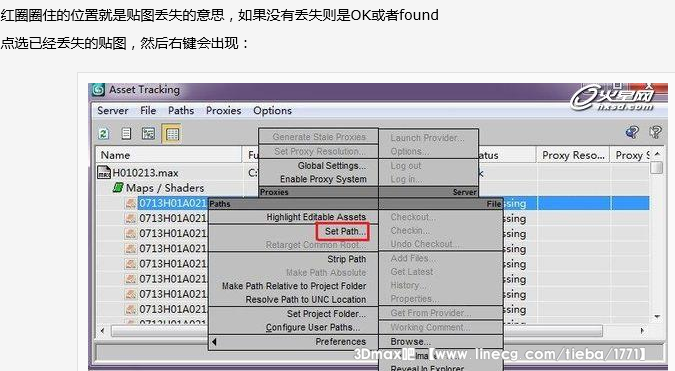
Task: Click the horizontal scrollbar right arrow
Action: click(x=642, y=331)
